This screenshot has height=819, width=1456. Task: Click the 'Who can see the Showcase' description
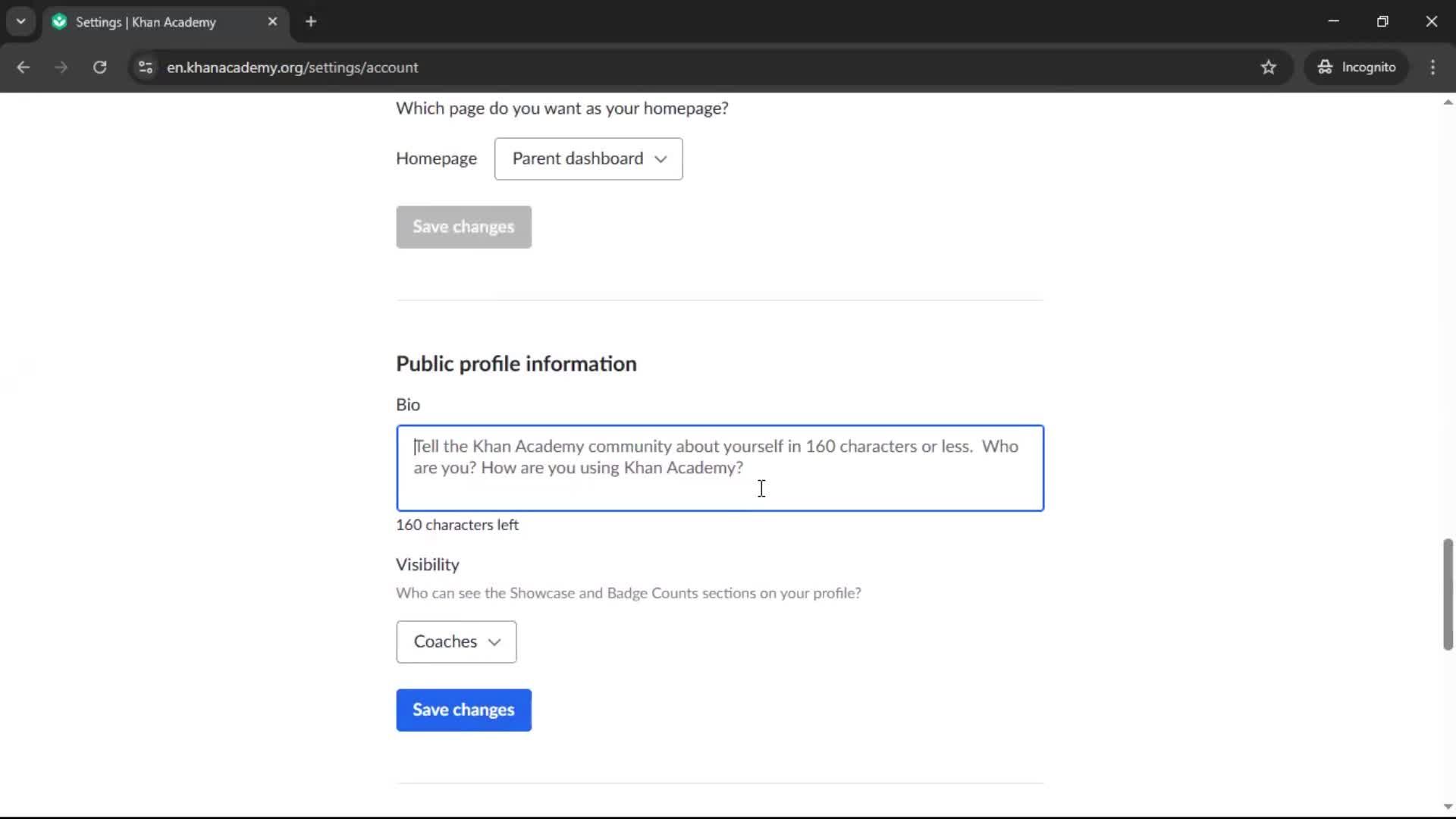tap(629, 593)
